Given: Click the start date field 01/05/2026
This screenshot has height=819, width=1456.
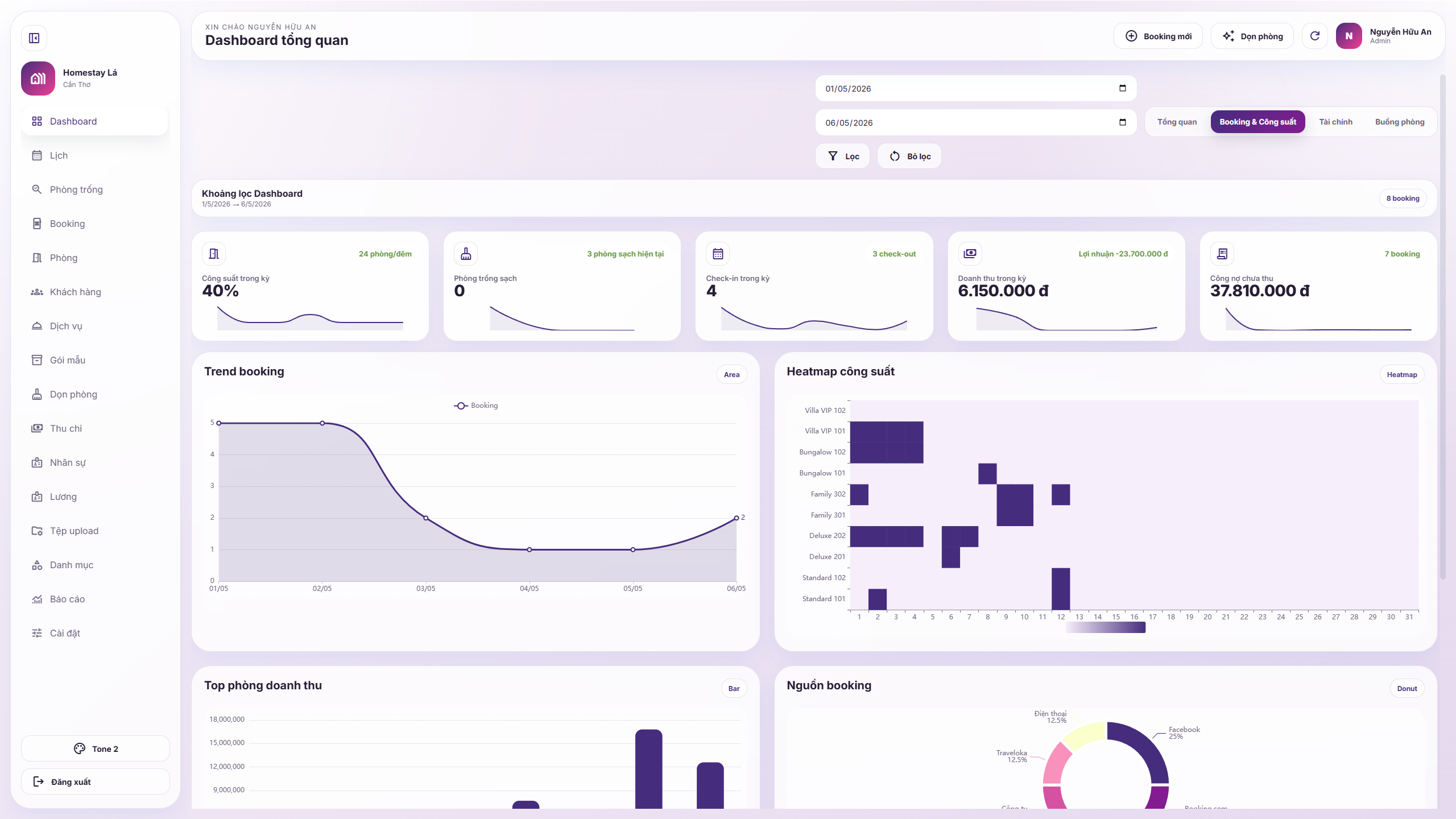Looking at the screenshot, I should tap(976, 88).
